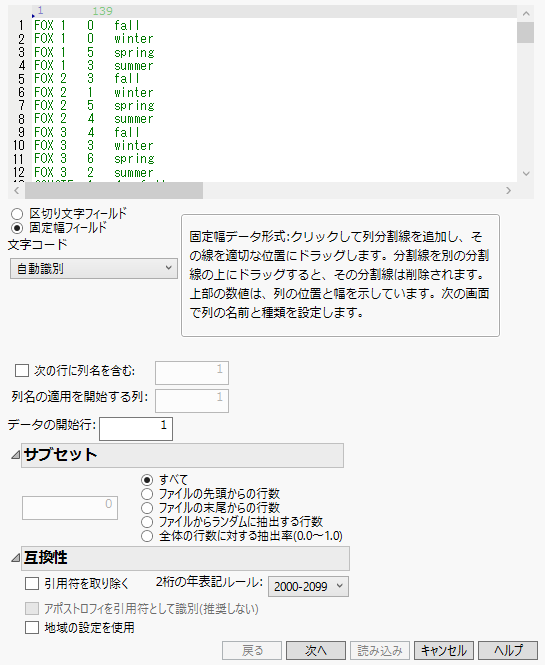Click the subset row count field
The height and width of the screenshot is (665, 545).
[x=70, y=508]
